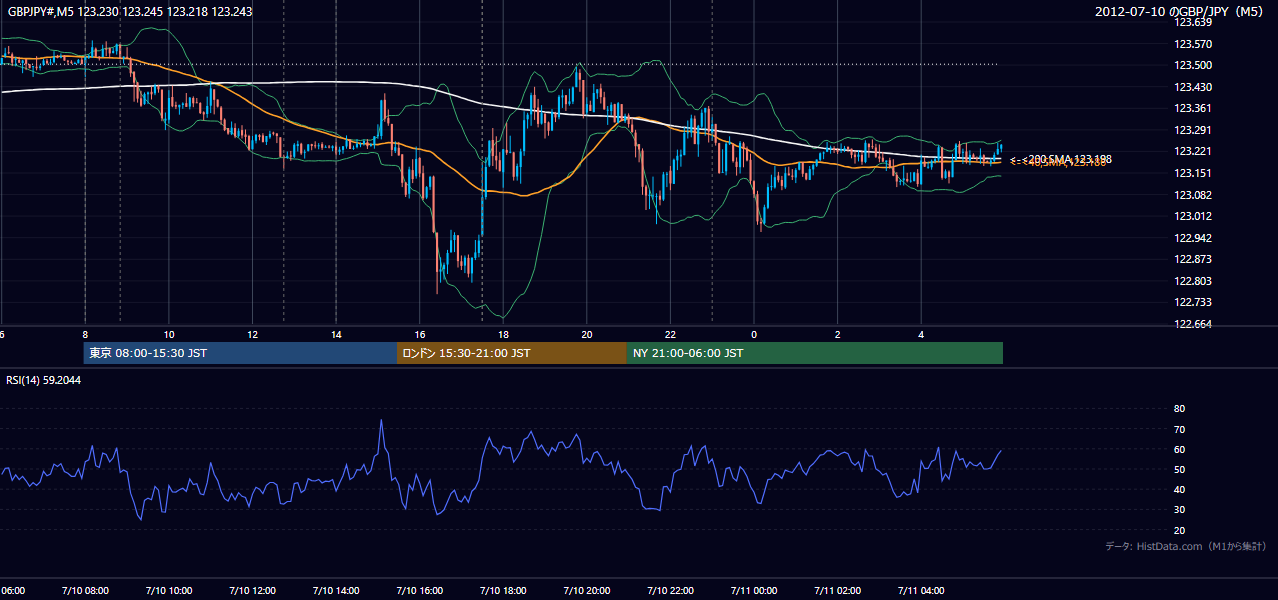The height and width of the screenshot is (600, 1278).
Task: Click the 7/11 00:00 bottom time label
Action: 754,591
